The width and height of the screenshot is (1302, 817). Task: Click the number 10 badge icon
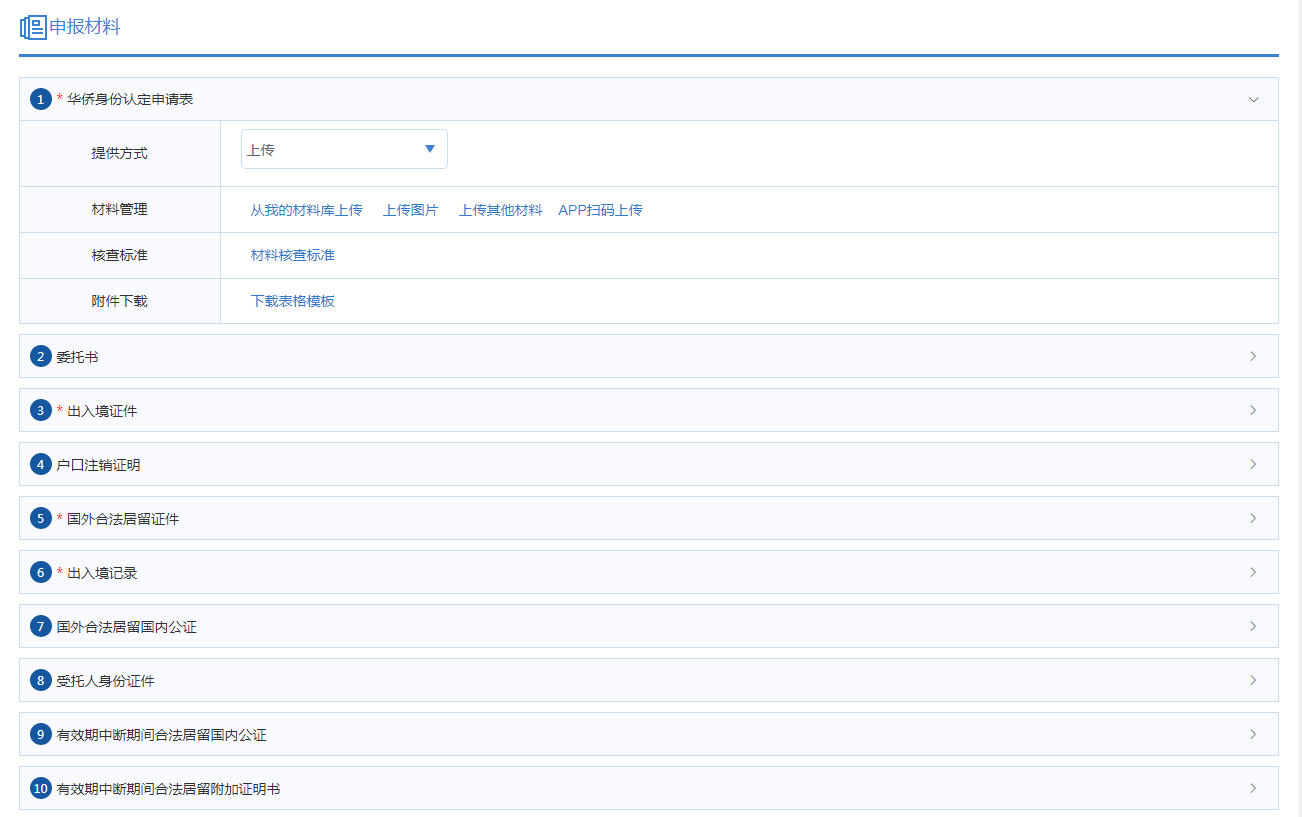40,788
